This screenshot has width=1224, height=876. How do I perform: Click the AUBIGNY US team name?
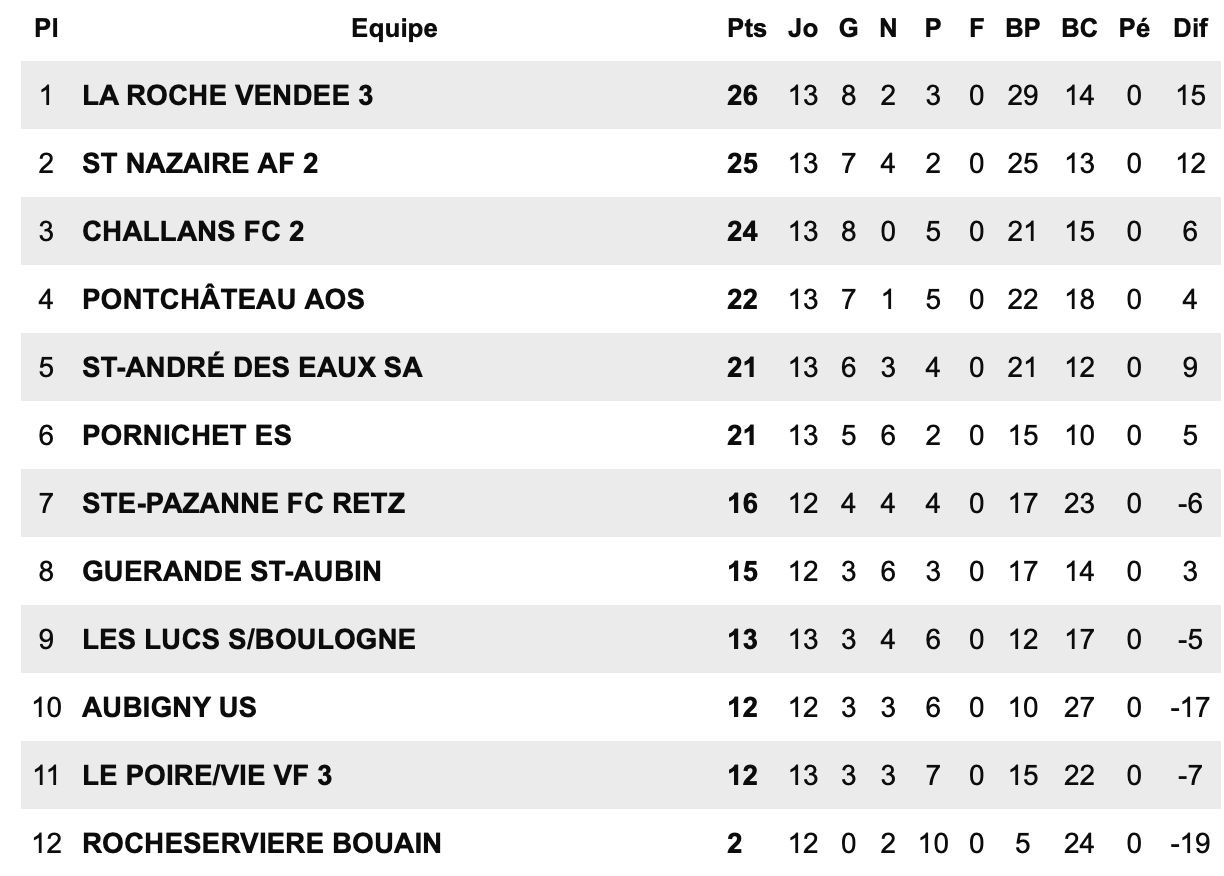pos(169,707)
